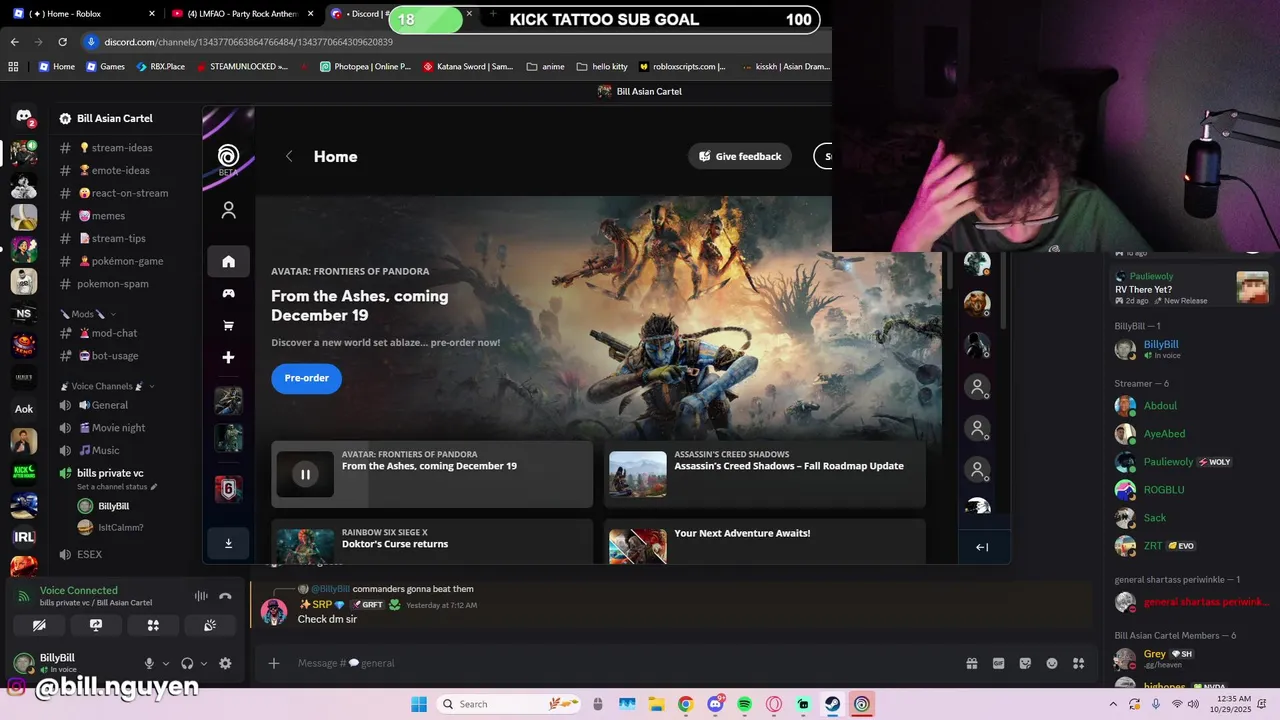
Task: Open emoji picker in message bar
Action: click(1052, 663)
